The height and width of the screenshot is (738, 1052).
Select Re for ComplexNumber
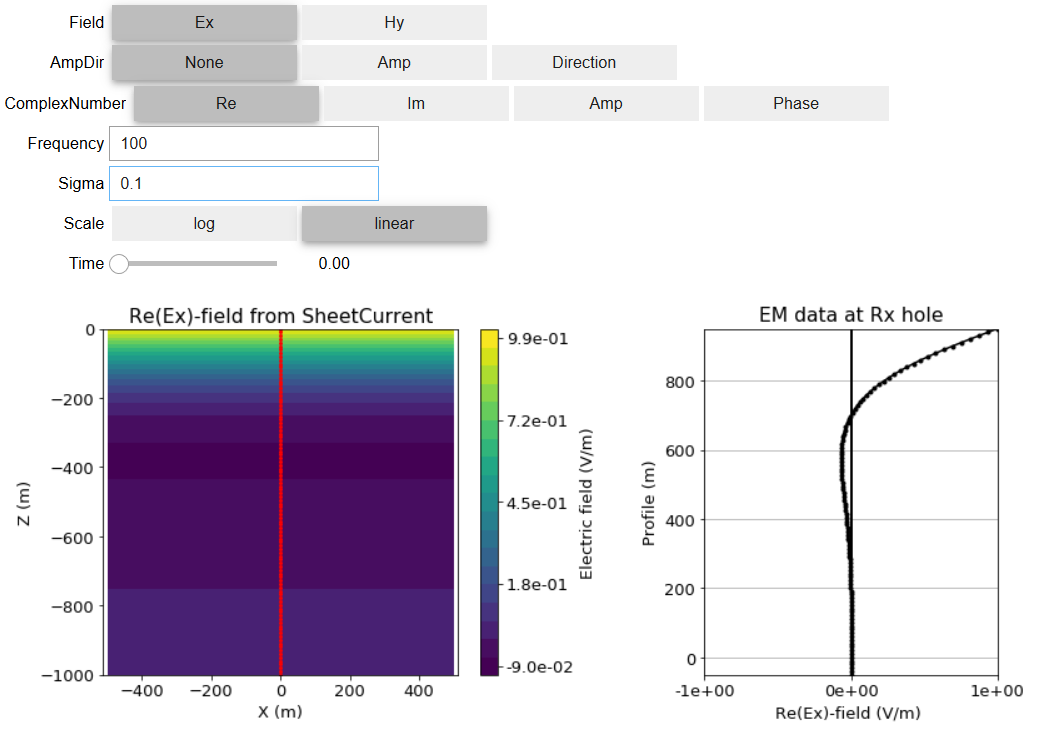pos(226,103)
